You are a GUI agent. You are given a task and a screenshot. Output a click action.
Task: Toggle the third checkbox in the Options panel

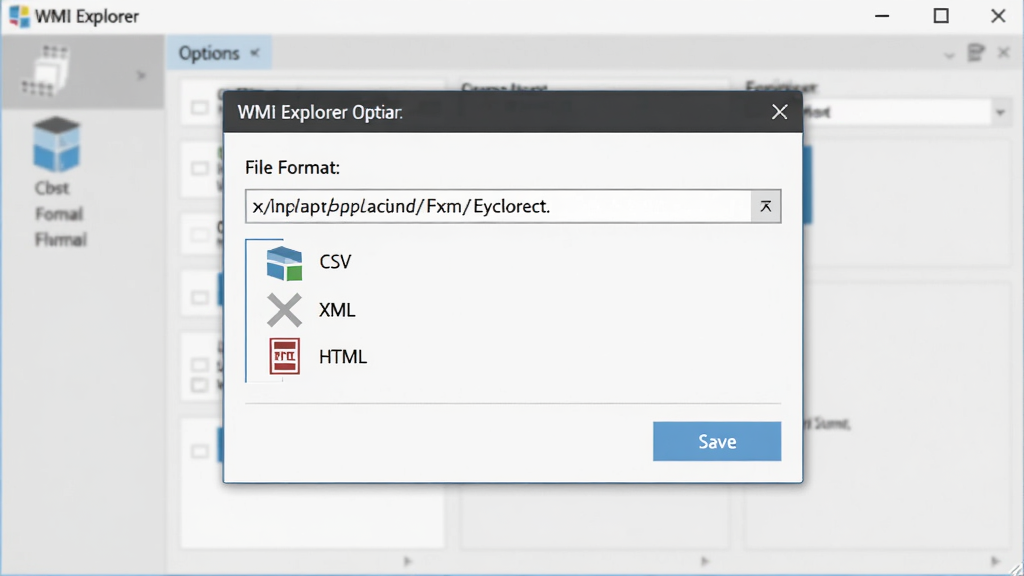point(200,234)
